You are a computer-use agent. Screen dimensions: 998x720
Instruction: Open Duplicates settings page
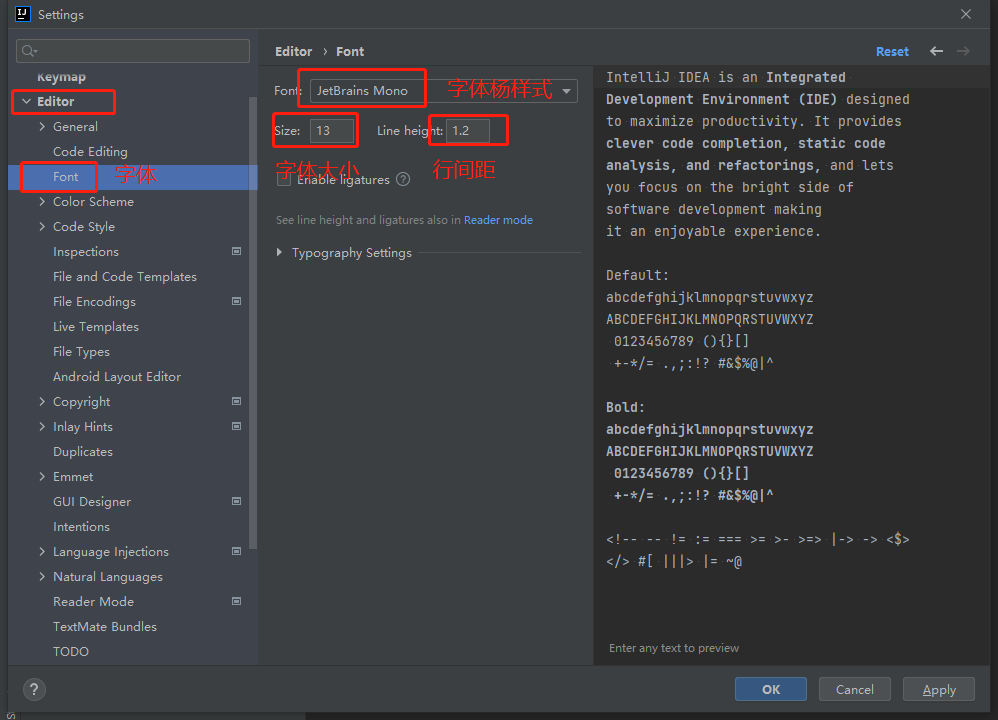click(x=83, y=451)
